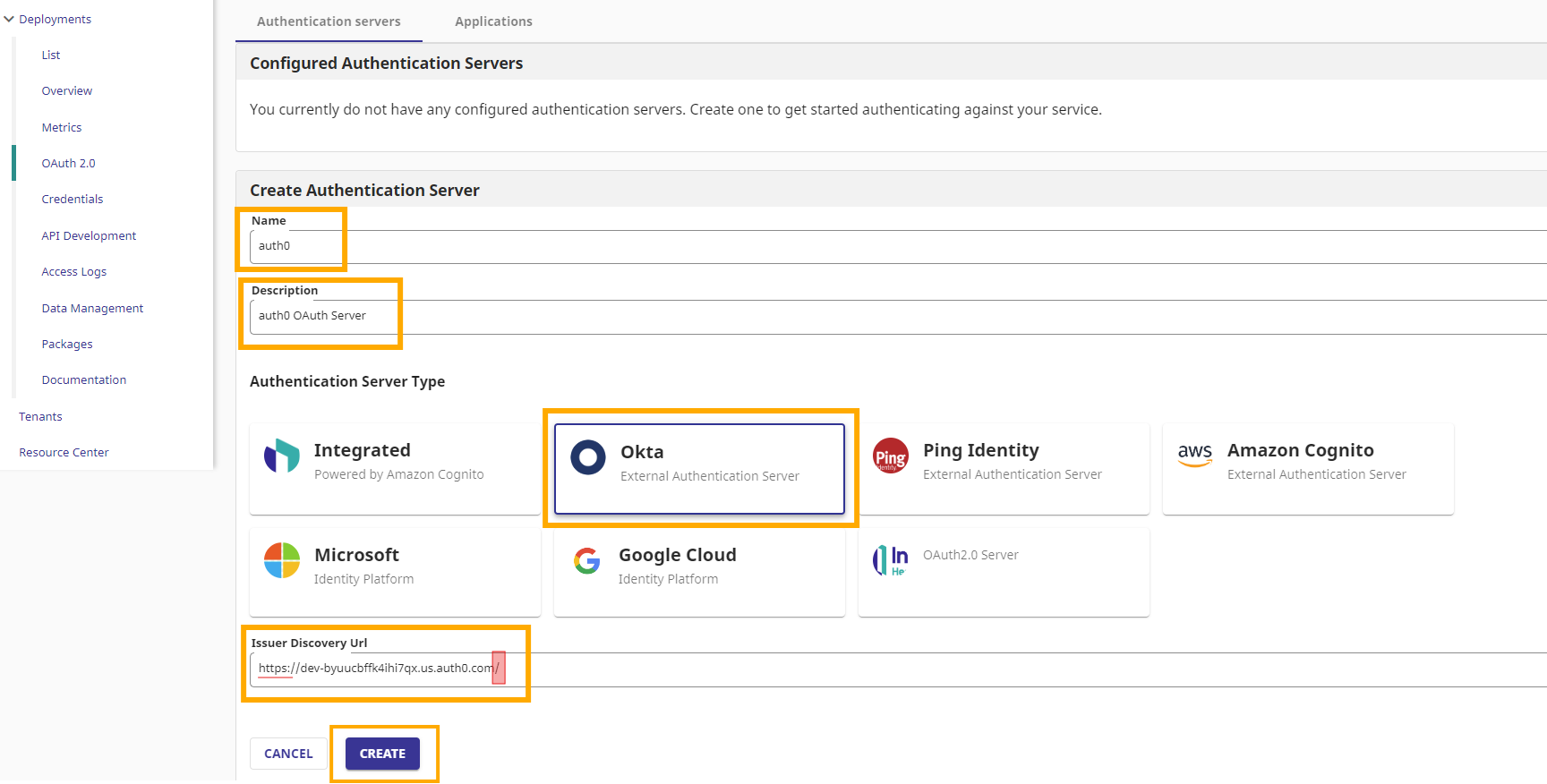The height and width of the screenshot is (784, 1547).
Task: Open the List sidebar item
Action: coord(51,55)
